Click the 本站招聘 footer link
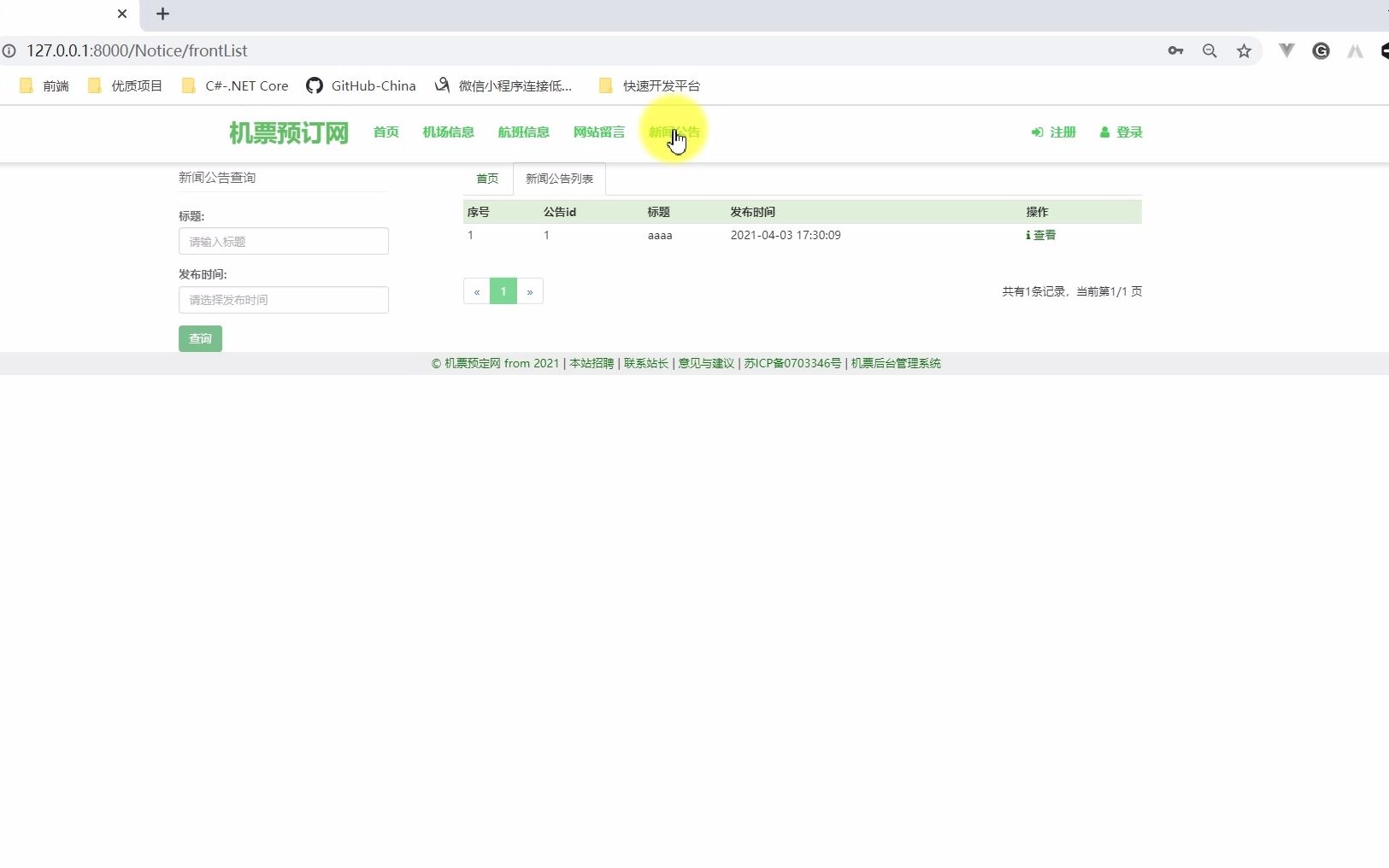The image size is (1389, 868). click(592, 363)
